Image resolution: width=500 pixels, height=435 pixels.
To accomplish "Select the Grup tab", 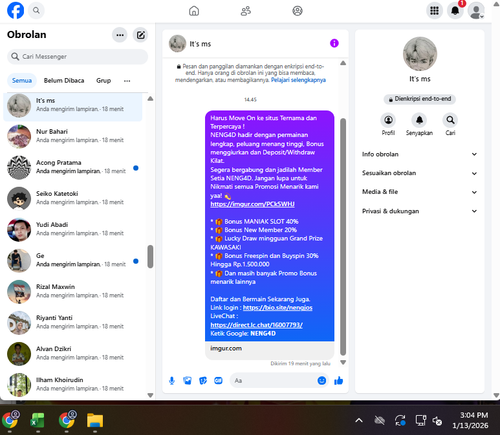I will 103,81.
